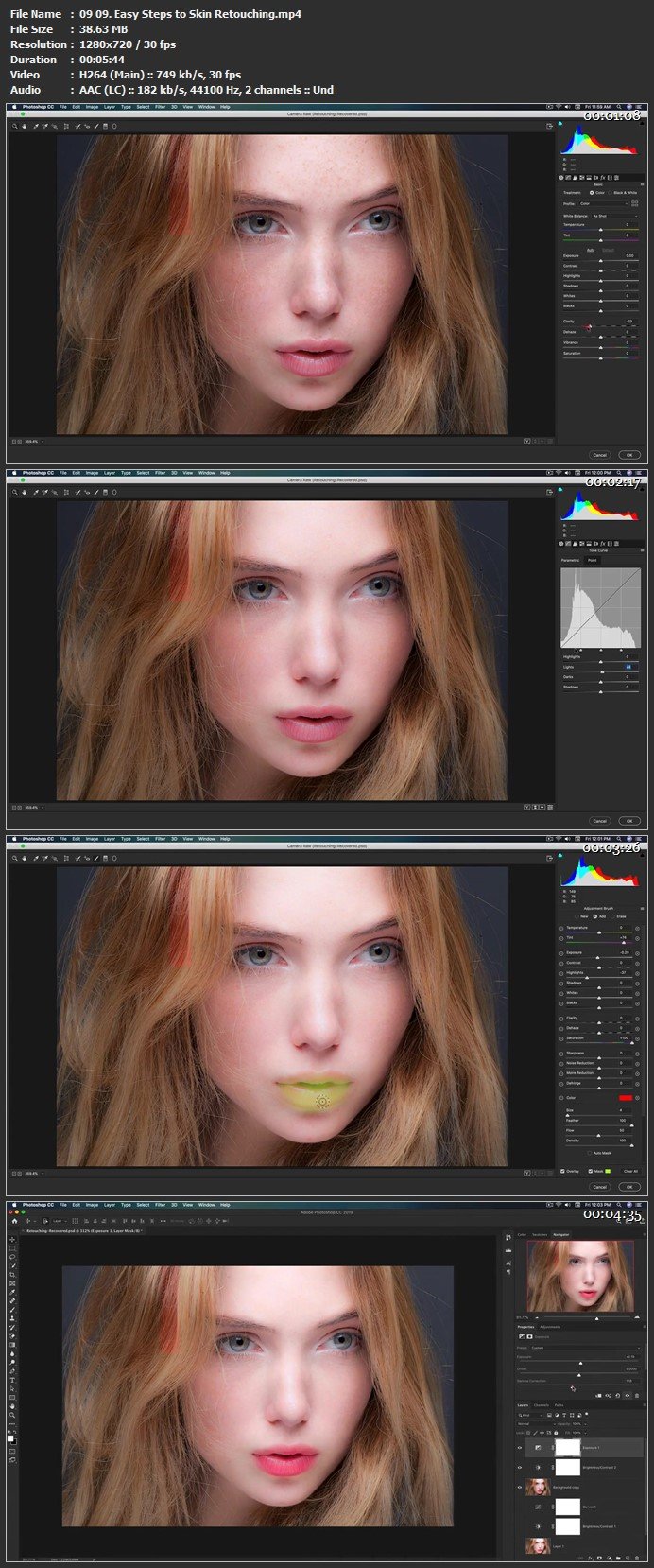
Task: Click plus icon beside Tint in the 00:03:26 frame
Action: (x=637, y=938)
